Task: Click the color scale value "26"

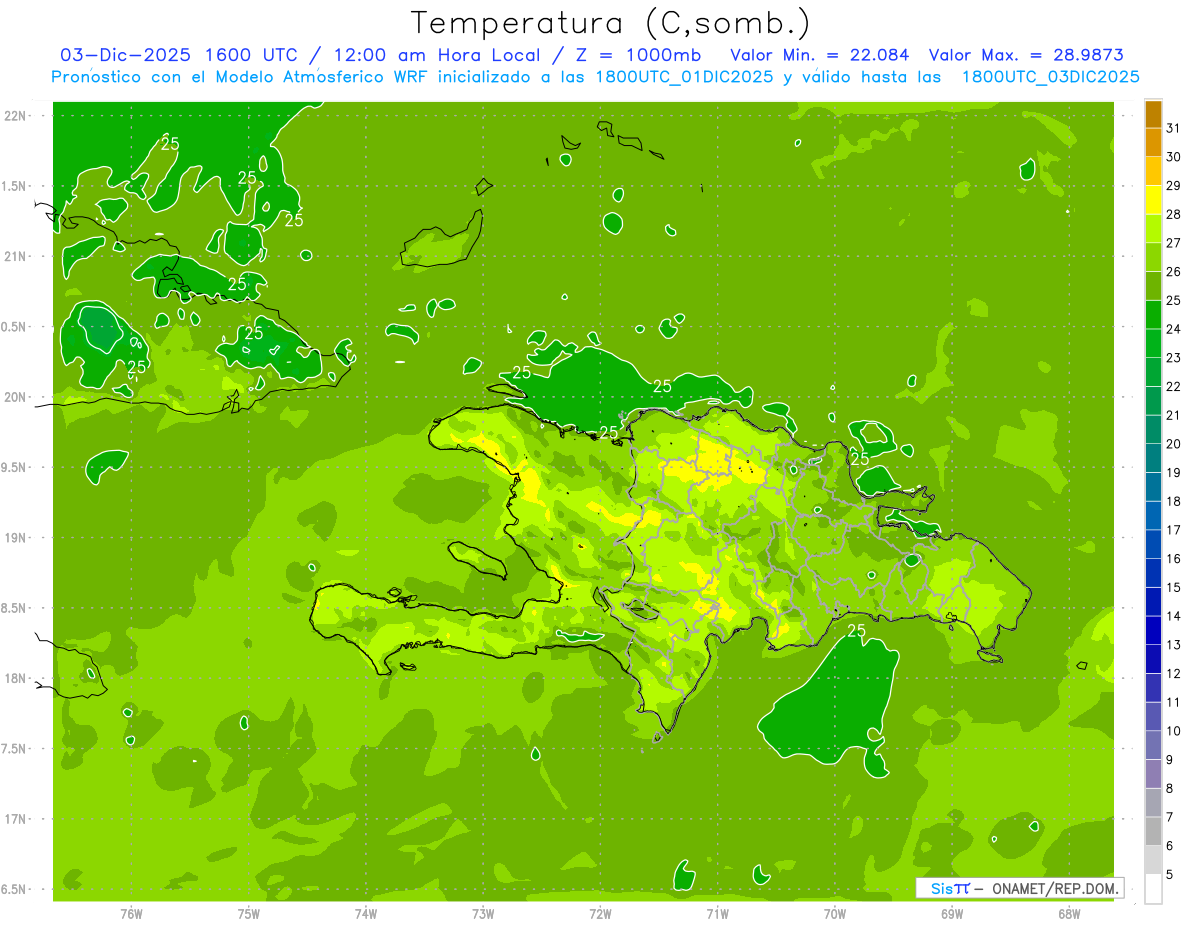Action: [x=1174, y=272]
